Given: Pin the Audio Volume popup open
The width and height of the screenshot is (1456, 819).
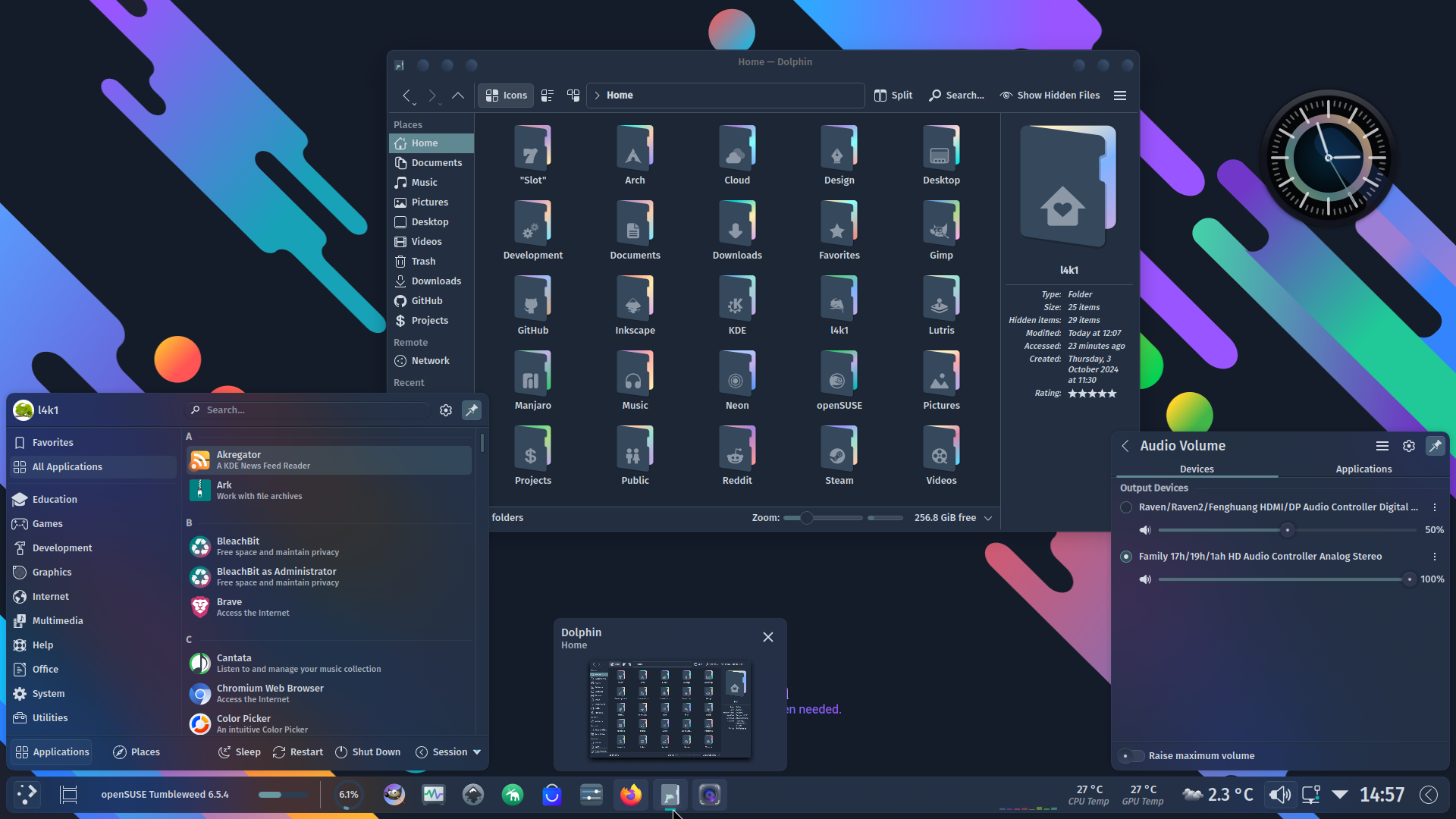Looking at the screenshot, I should coord(1435,446).
